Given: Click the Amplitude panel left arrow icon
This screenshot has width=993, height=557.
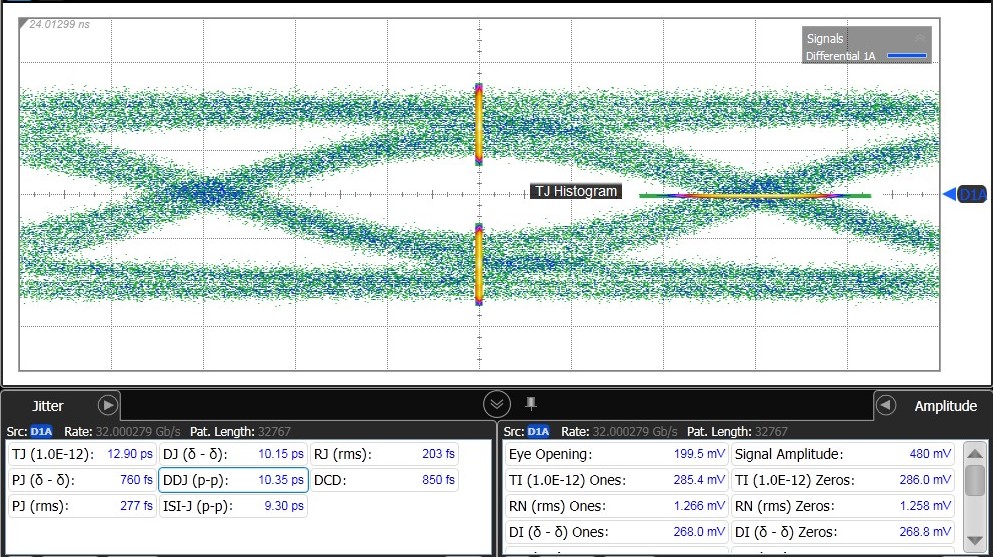Looking at the screenshot, I should point(885,405).
